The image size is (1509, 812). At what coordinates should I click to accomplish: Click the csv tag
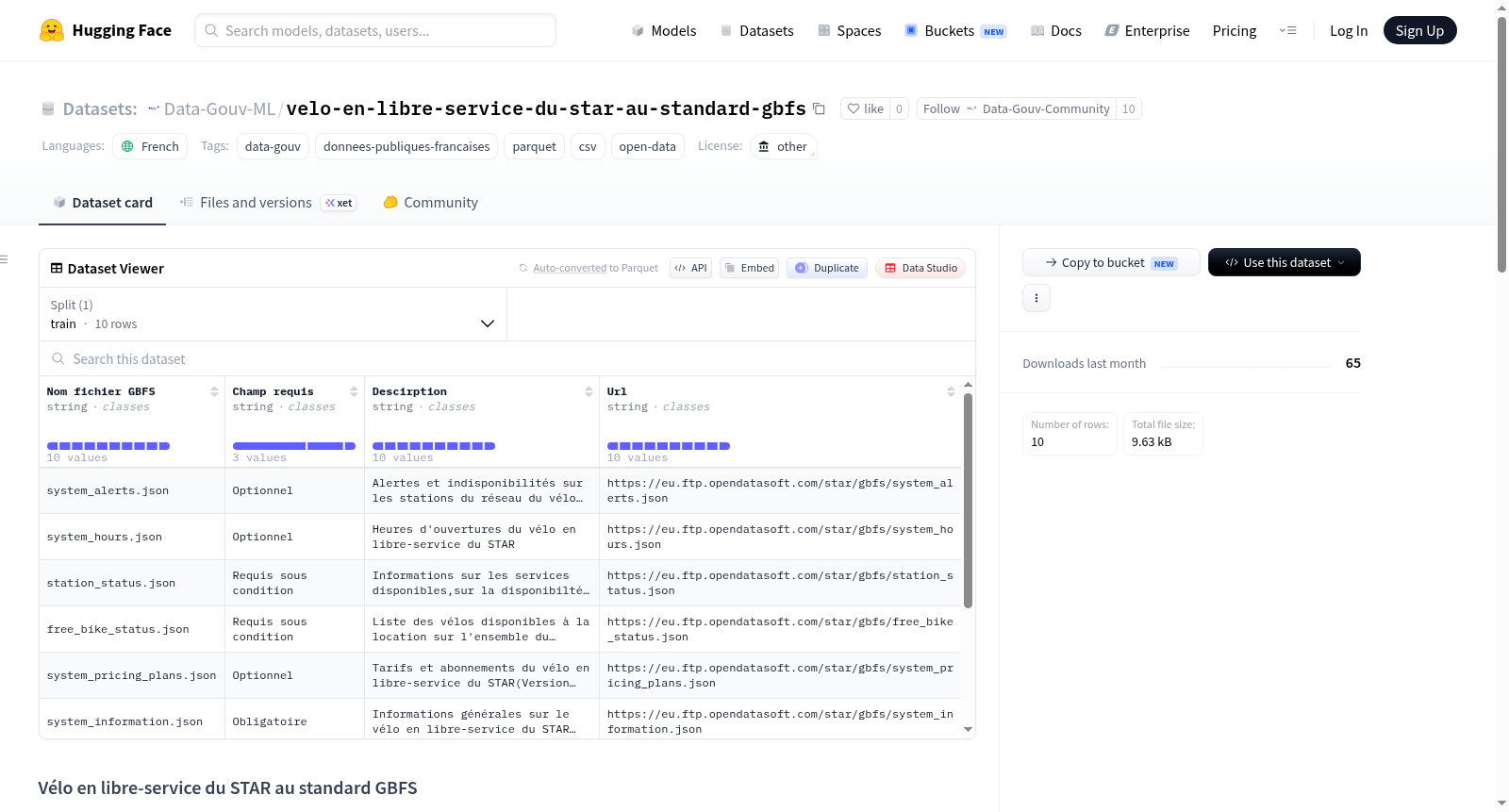[x=588, y=146]
